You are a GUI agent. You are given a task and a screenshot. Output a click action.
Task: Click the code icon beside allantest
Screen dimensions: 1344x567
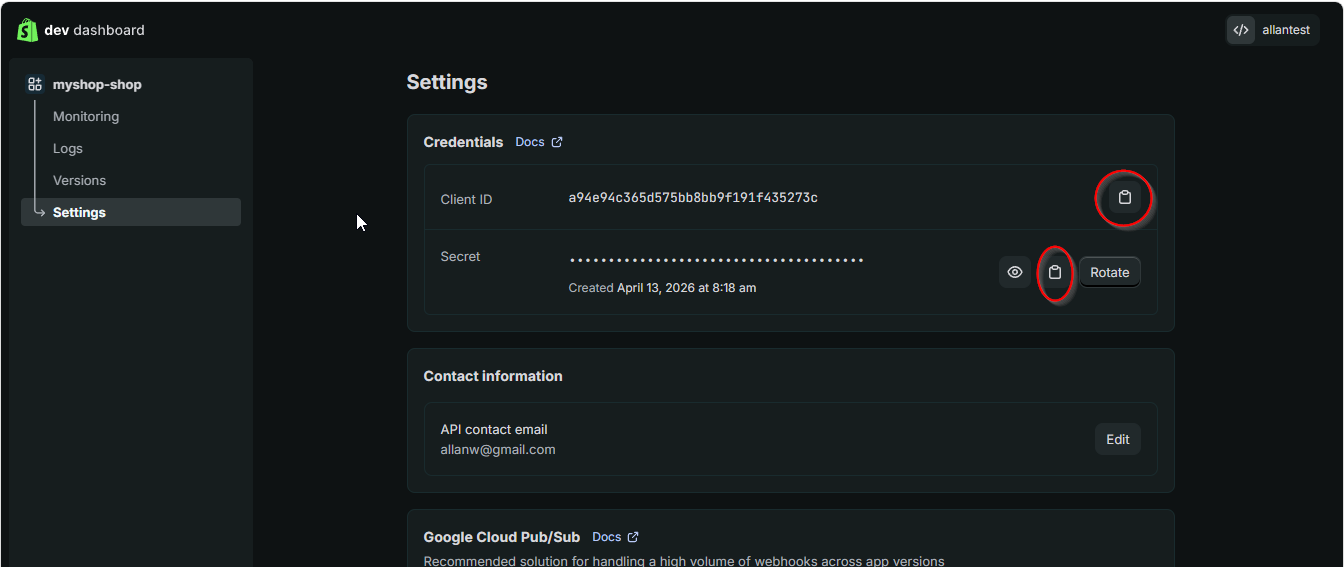pos(1241,30)
